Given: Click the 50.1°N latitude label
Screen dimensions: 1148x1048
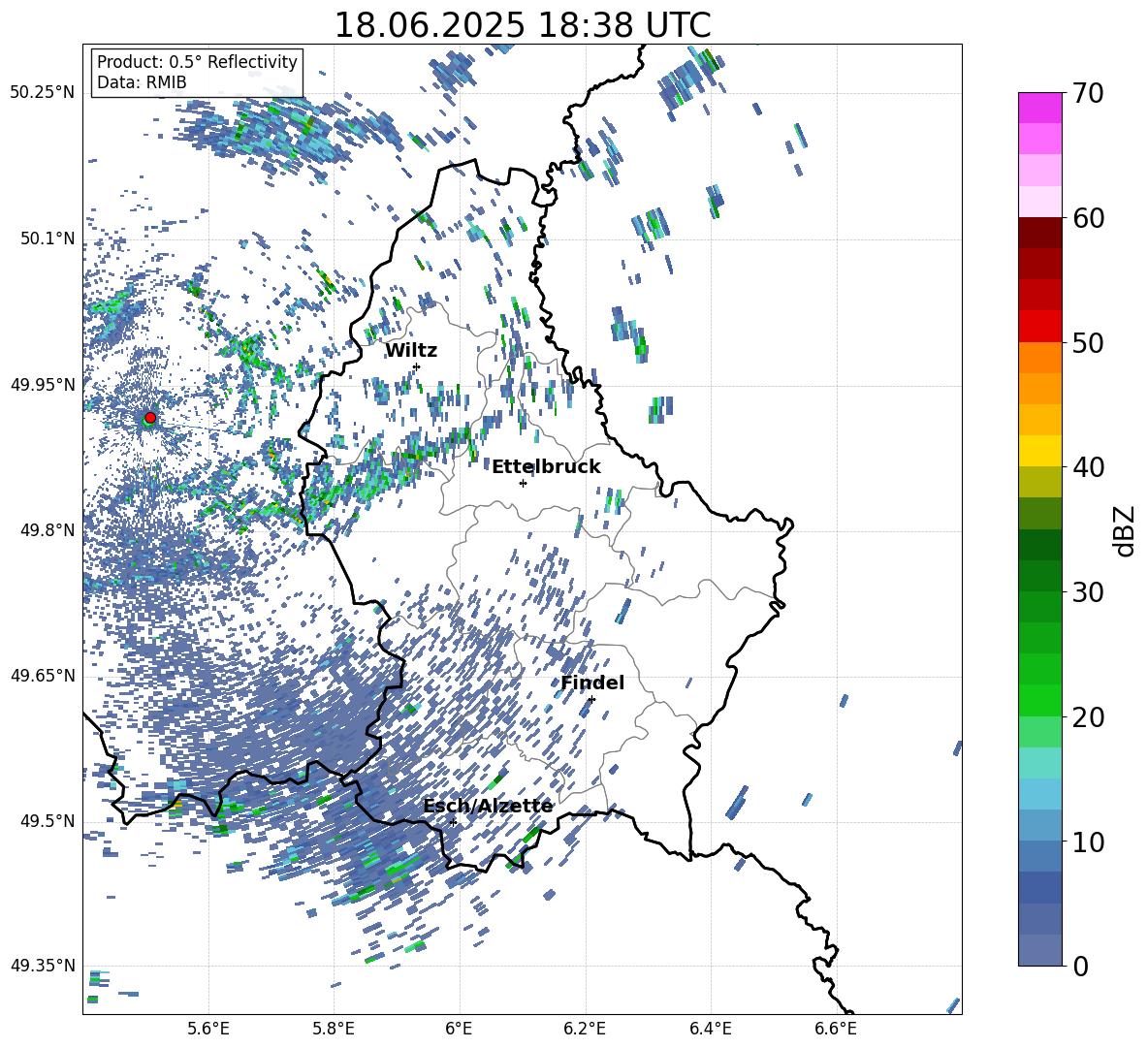Looking at the screenshot, I should [48, 238].
